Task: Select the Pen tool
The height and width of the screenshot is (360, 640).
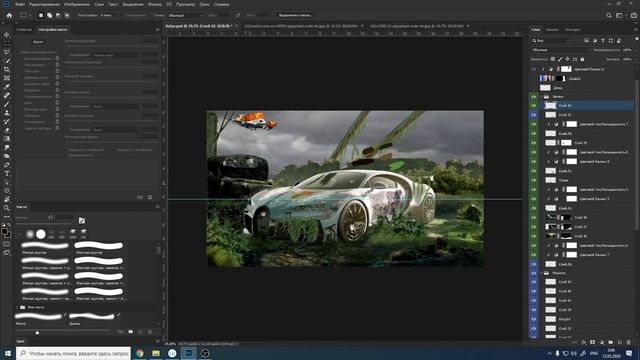Action: (x=7, y=165)
